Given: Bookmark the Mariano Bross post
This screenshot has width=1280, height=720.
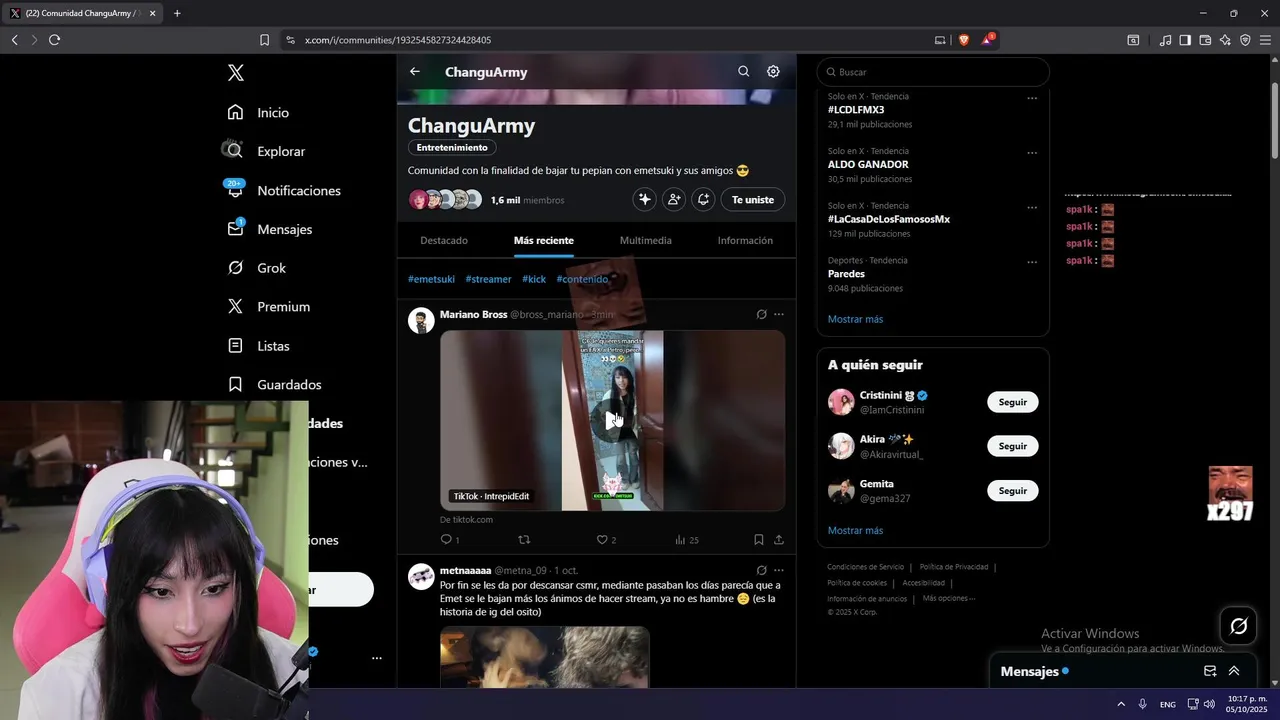Looking at the screenshot, I should [x=759, y=540].
